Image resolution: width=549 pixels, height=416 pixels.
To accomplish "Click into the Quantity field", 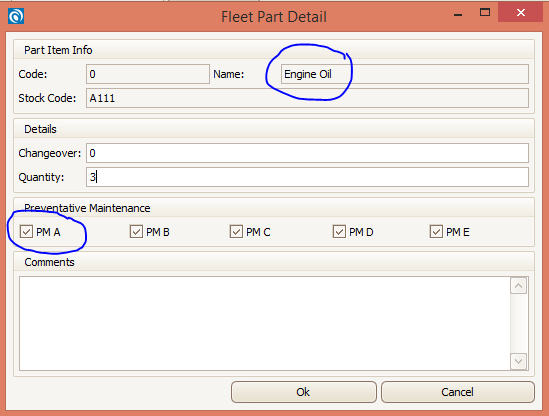I will (307, 177).
